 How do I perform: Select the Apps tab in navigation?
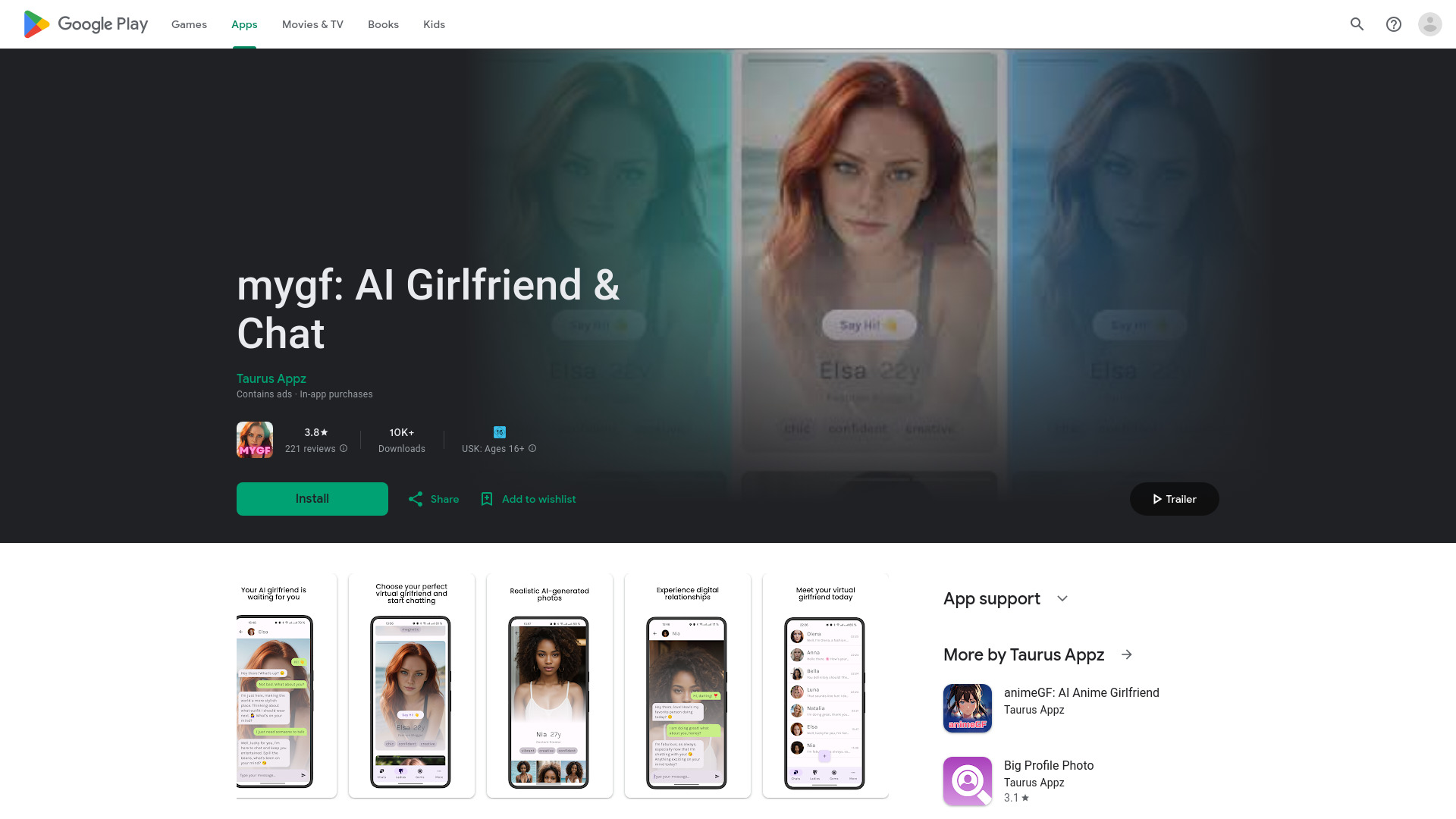pos(244,24)
